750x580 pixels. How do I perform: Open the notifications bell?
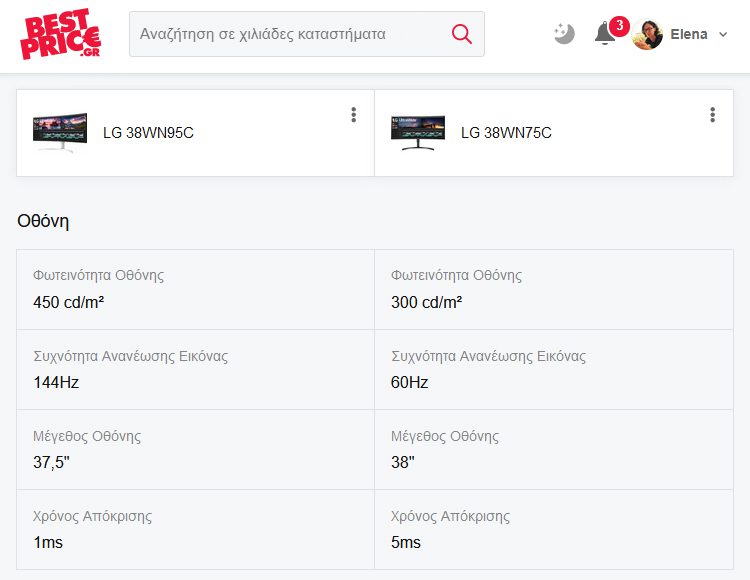click(605, 33)
